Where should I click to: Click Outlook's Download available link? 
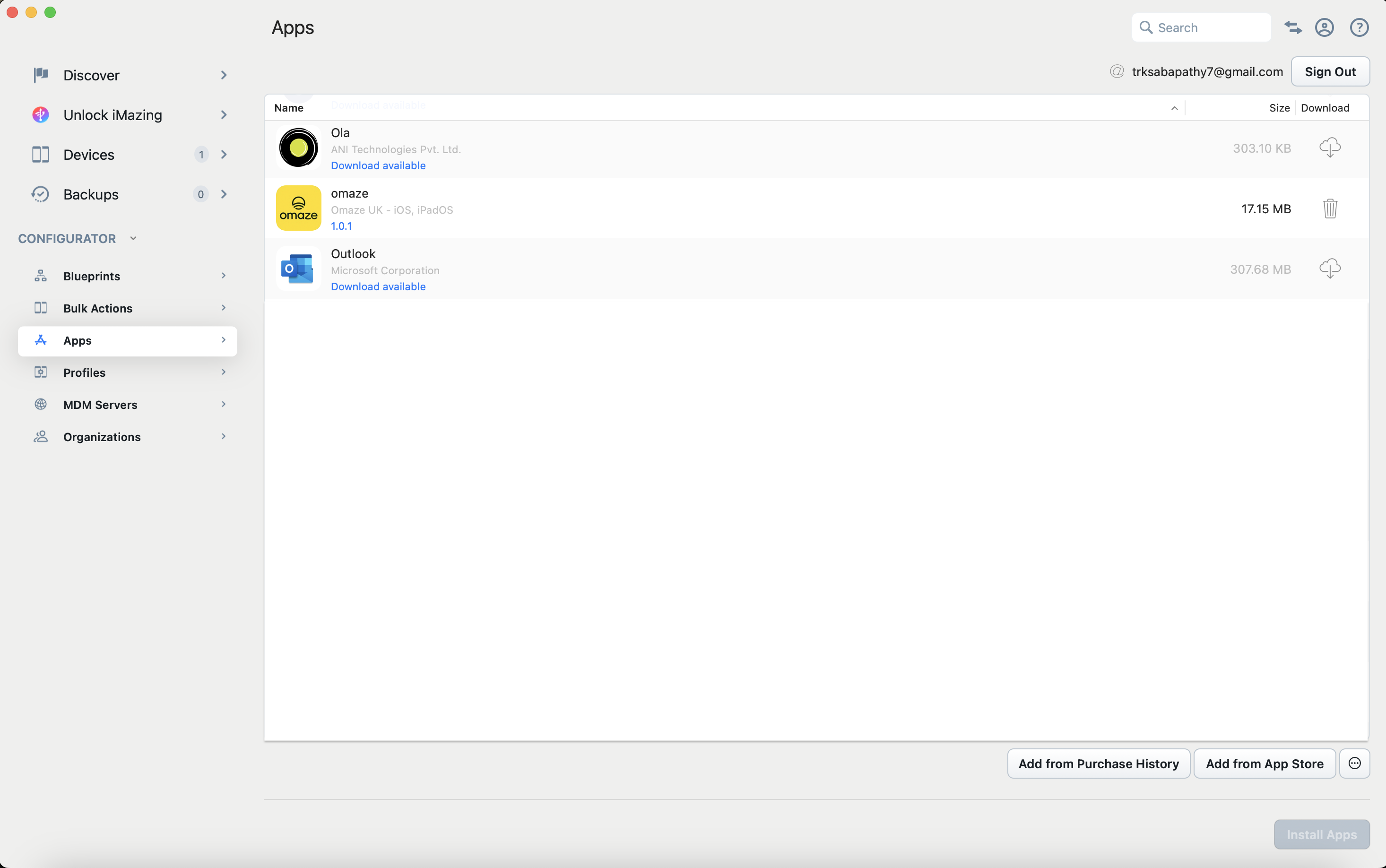pos(378,286)
